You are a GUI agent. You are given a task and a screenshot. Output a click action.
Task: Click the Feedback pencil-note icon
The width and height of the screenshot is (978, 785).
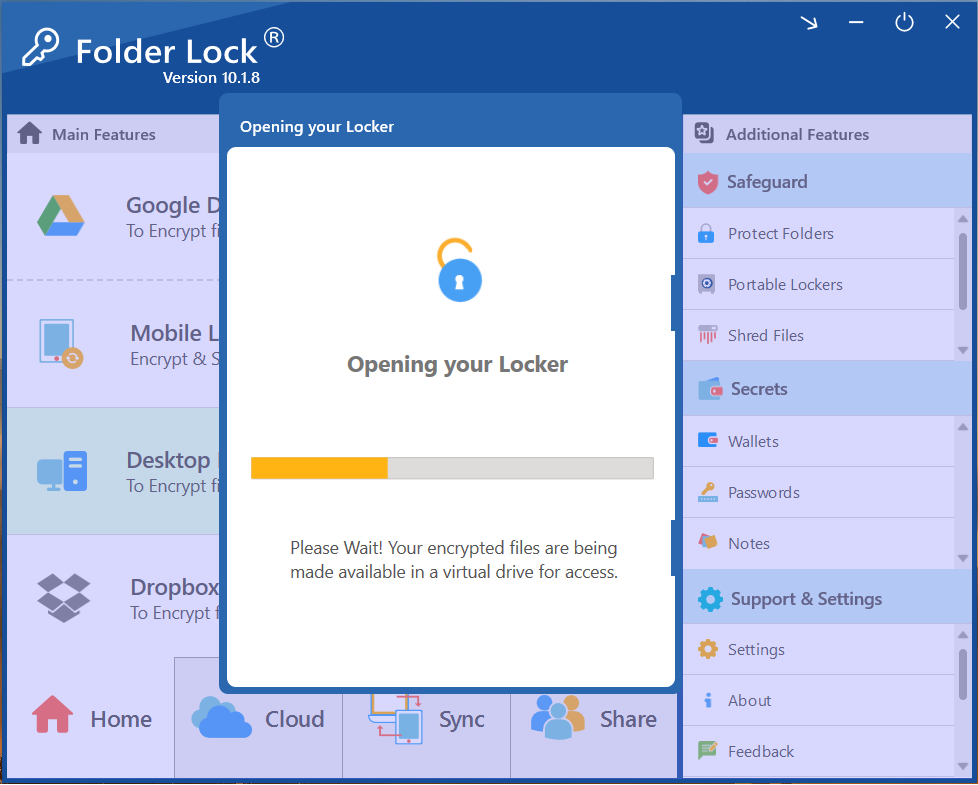707,750
